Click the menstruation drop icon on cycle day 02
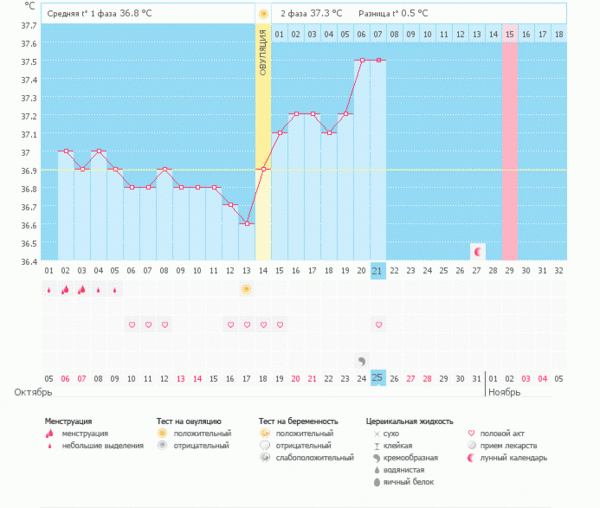The height and width of the screenshot is (508, 600). (x=65, y=290)
